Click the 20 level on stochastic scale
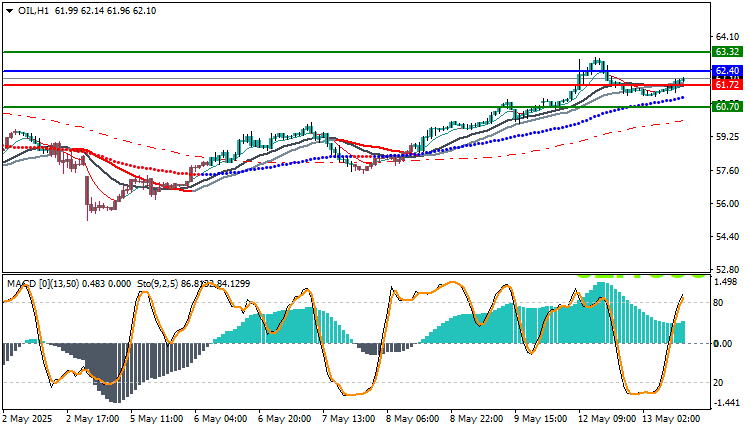750x430 pixels. pyautogui.click(x=718, y=383)
